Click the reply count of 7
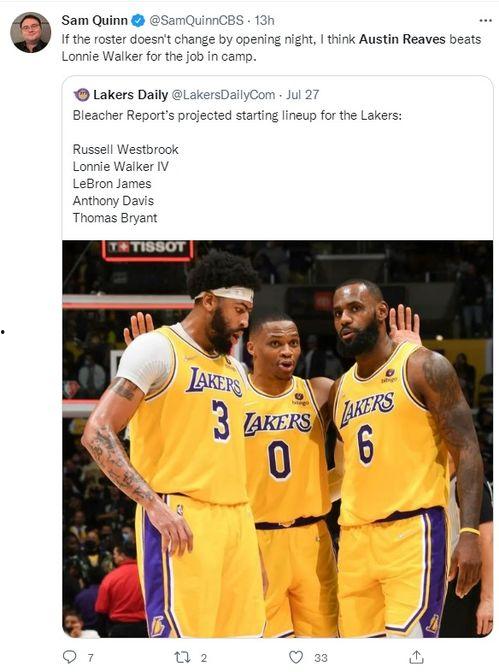 pyautogui.click(x=90, y=657)
